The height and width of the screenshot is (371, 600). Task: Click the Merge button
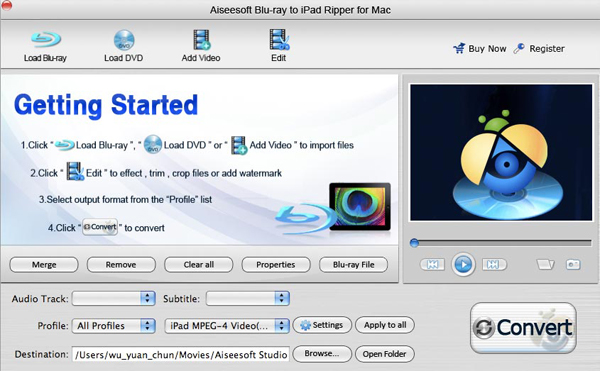44,265
